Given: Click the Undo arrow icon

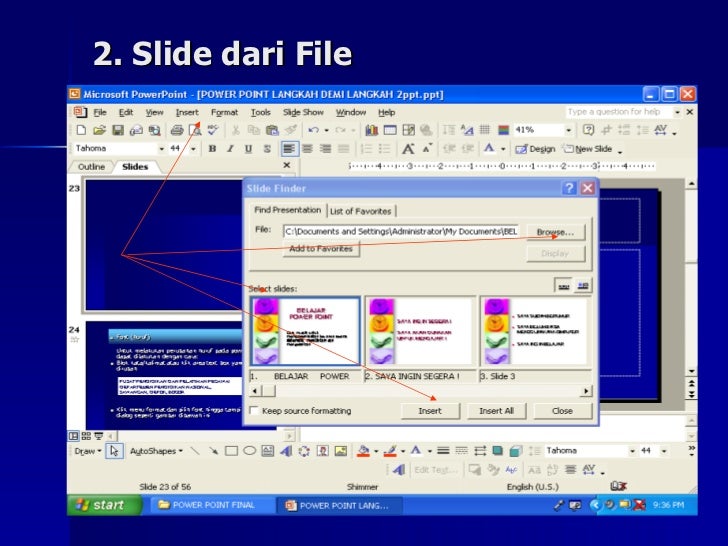Looking at the screenshot, I should (x=314, y=130).
